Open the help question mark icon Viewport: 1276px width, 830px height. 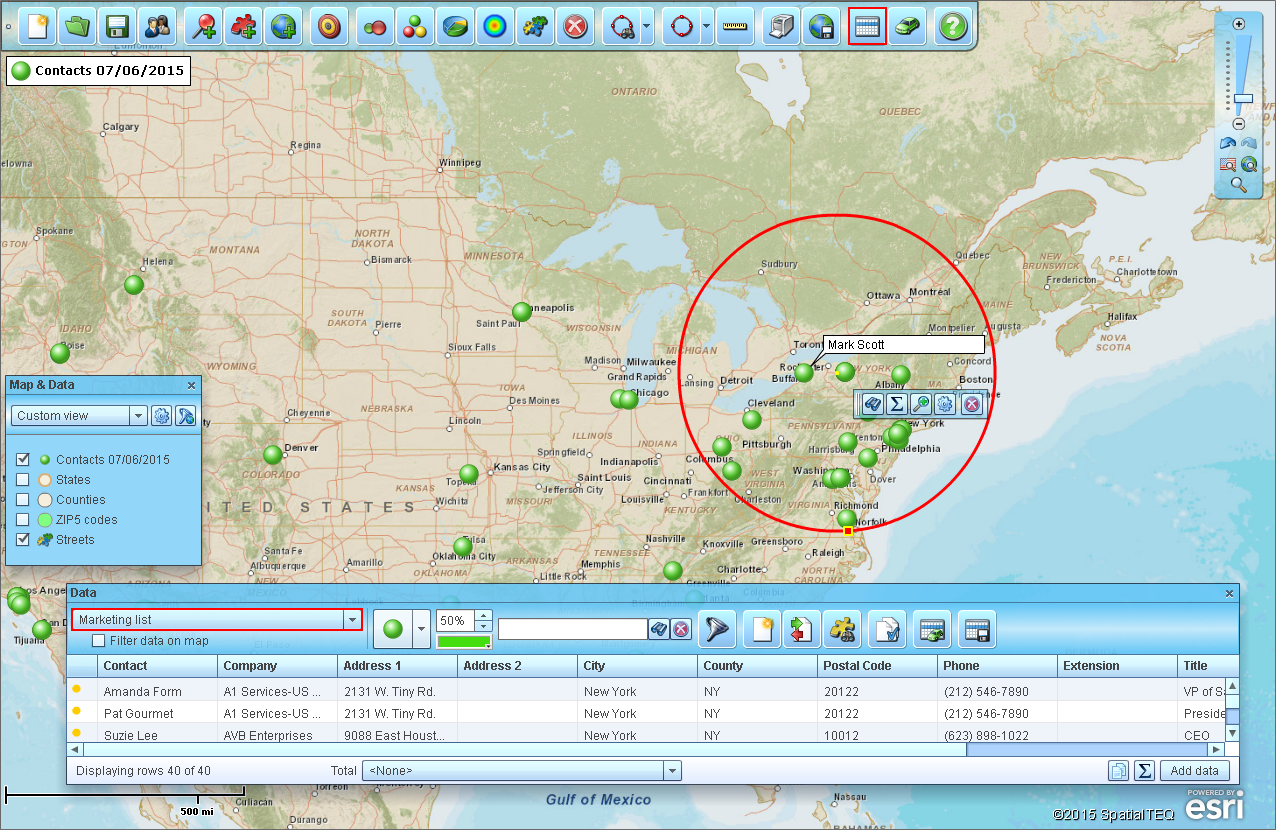pos(954,26)
